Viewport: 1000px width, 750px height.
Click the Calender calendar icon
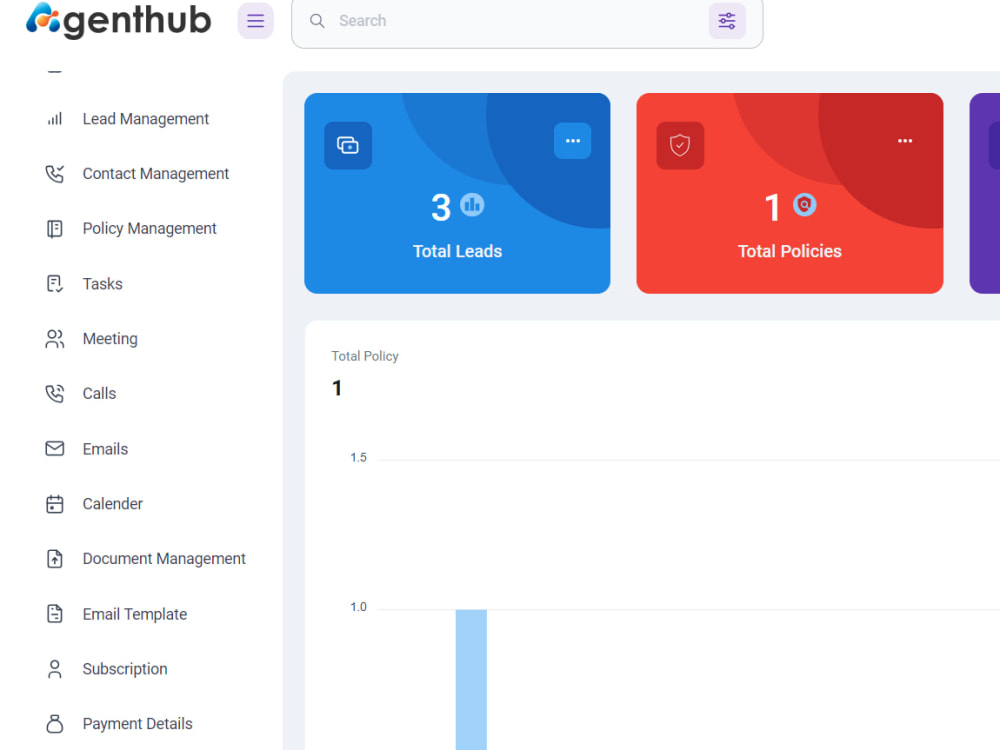[55, 504]
